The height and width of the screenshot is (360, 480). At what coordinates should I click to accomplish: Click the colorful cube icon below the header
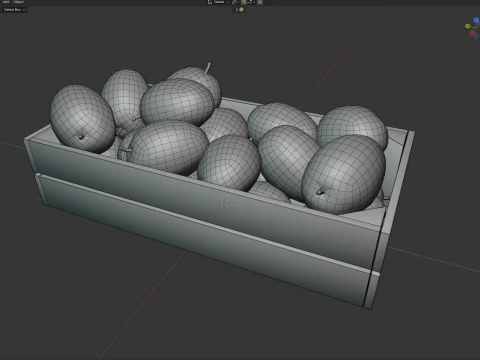241,10
